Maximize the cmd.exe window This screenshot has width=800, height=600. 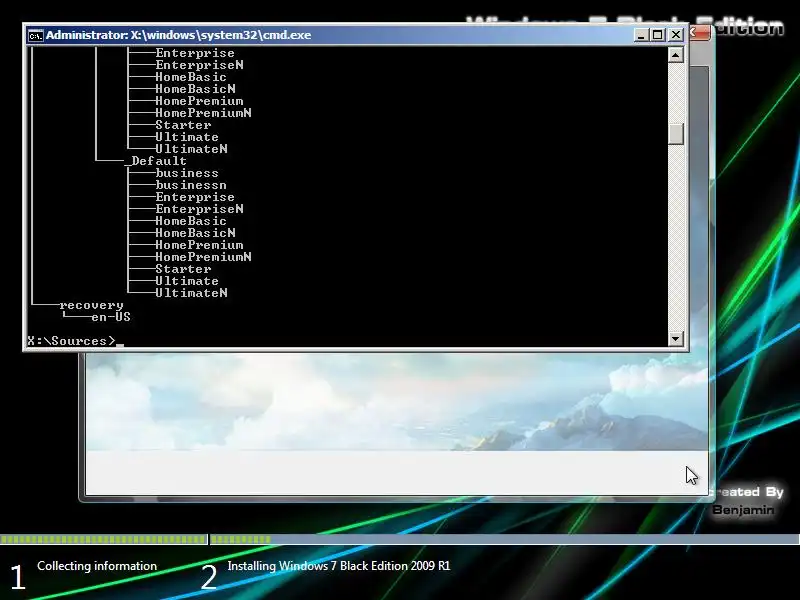click(x=658, y=35)
